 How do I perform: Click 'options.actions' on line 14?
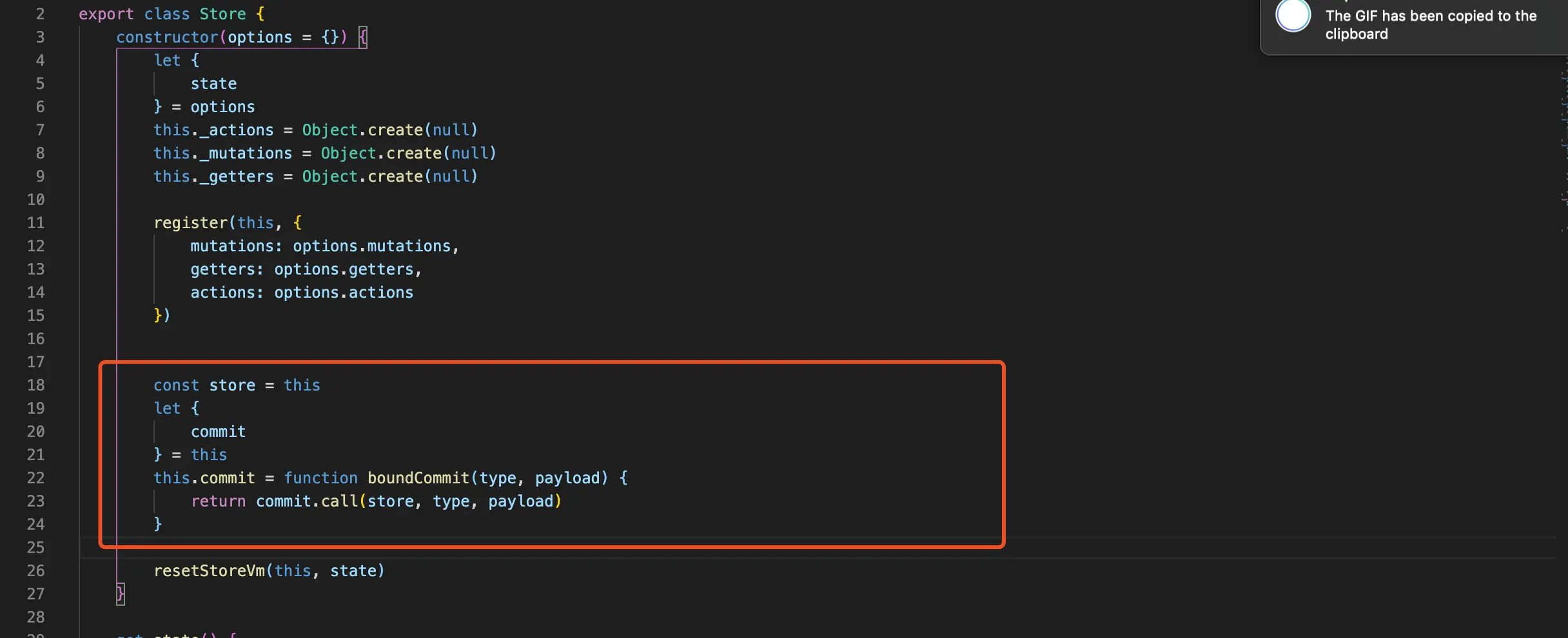click(343, 293)
